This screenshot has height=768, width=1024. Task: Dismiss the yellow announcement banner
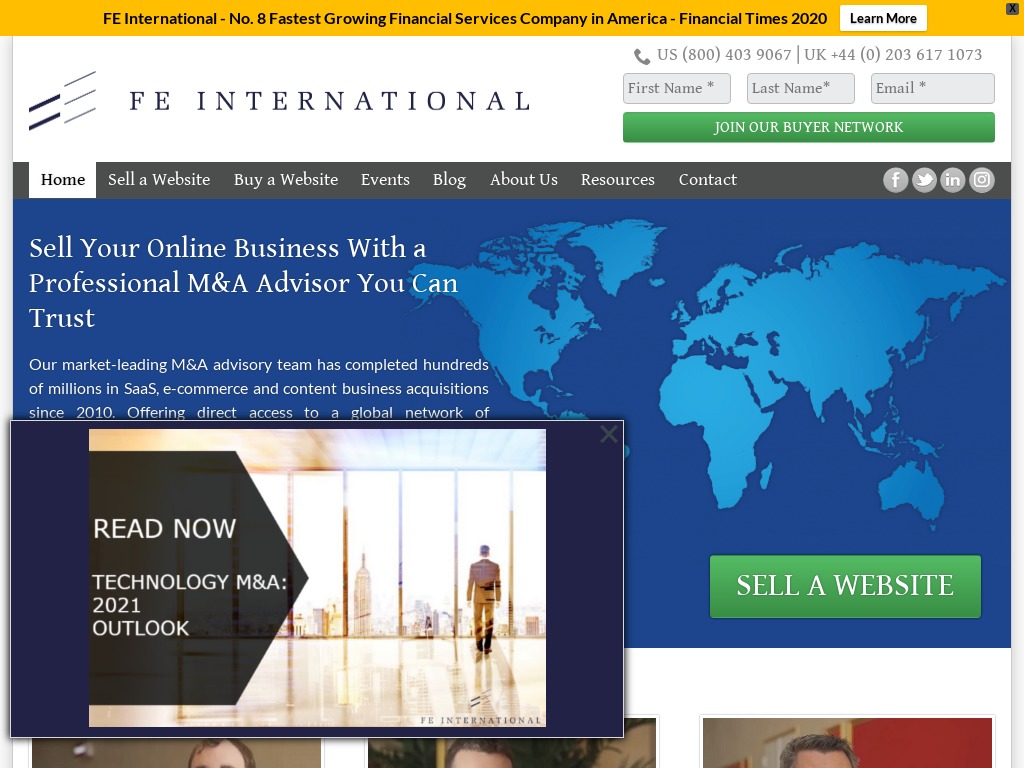pyautogui.click(x=1012, y=8)
